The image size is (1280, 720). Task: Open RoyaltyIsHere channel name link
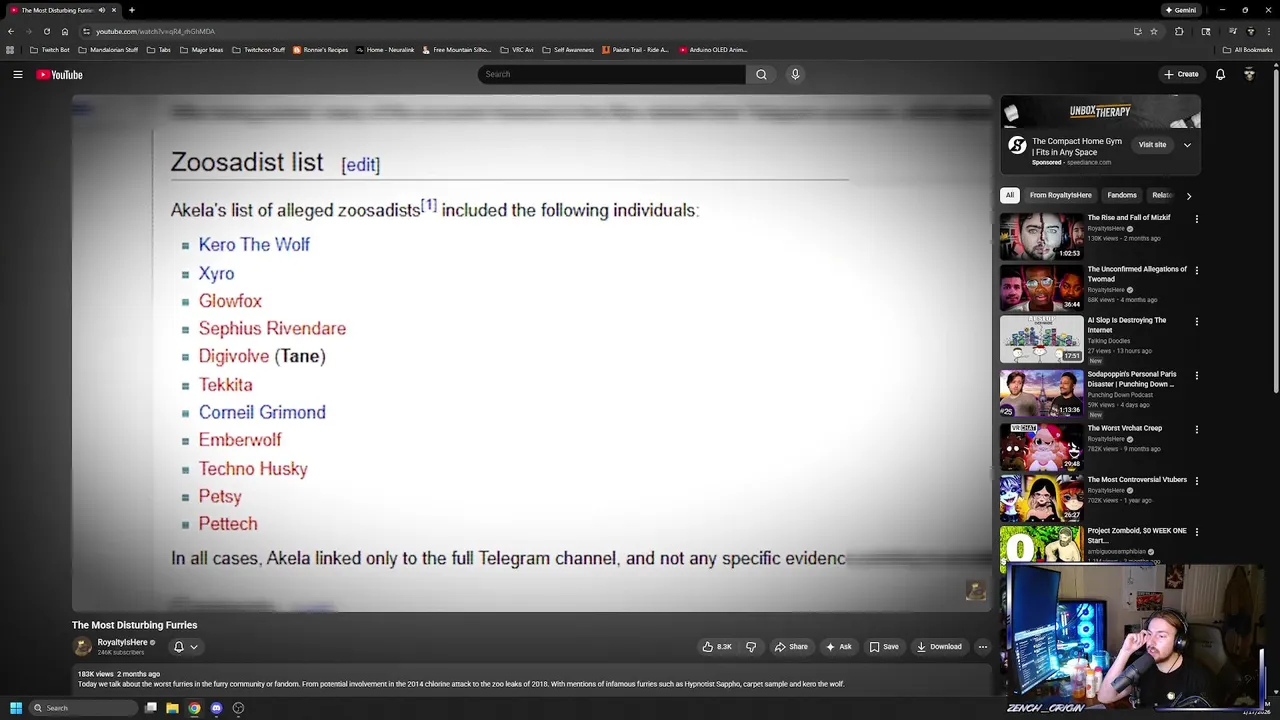point(122,642)
